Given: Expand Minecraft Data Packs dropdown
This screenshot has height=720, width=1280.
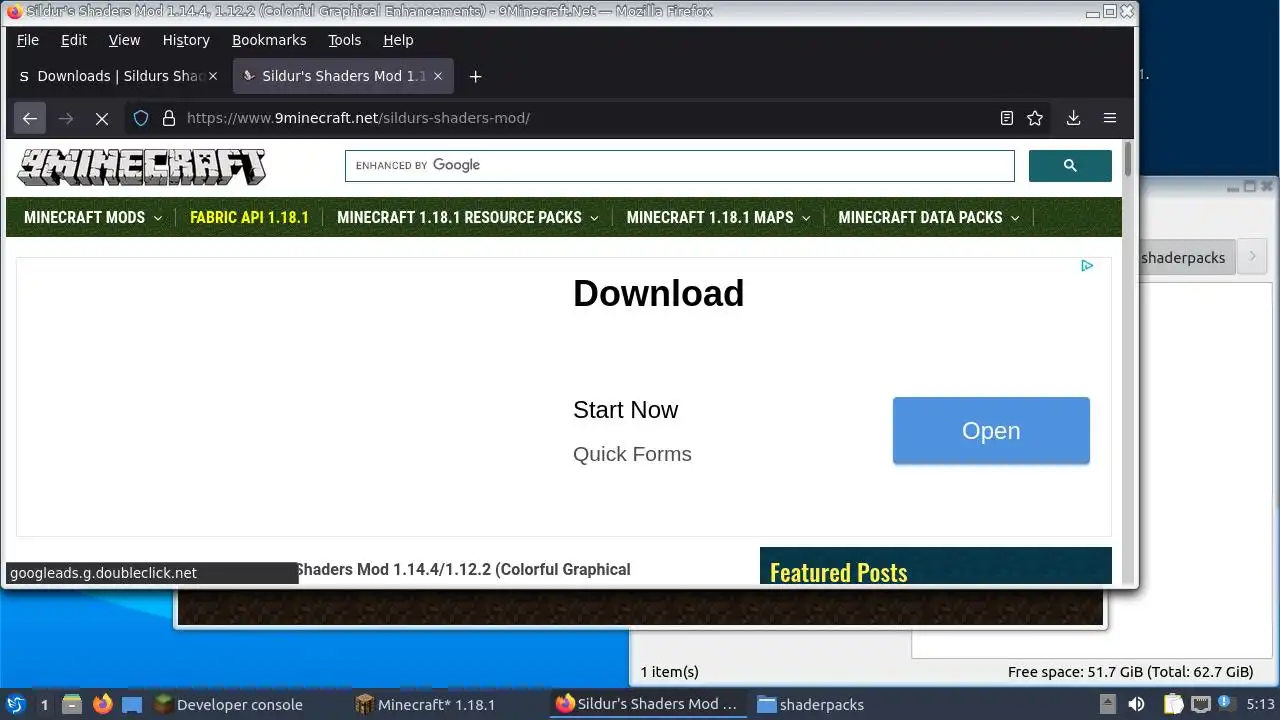Looking at the screenshot, I should (x=929, y=217).
